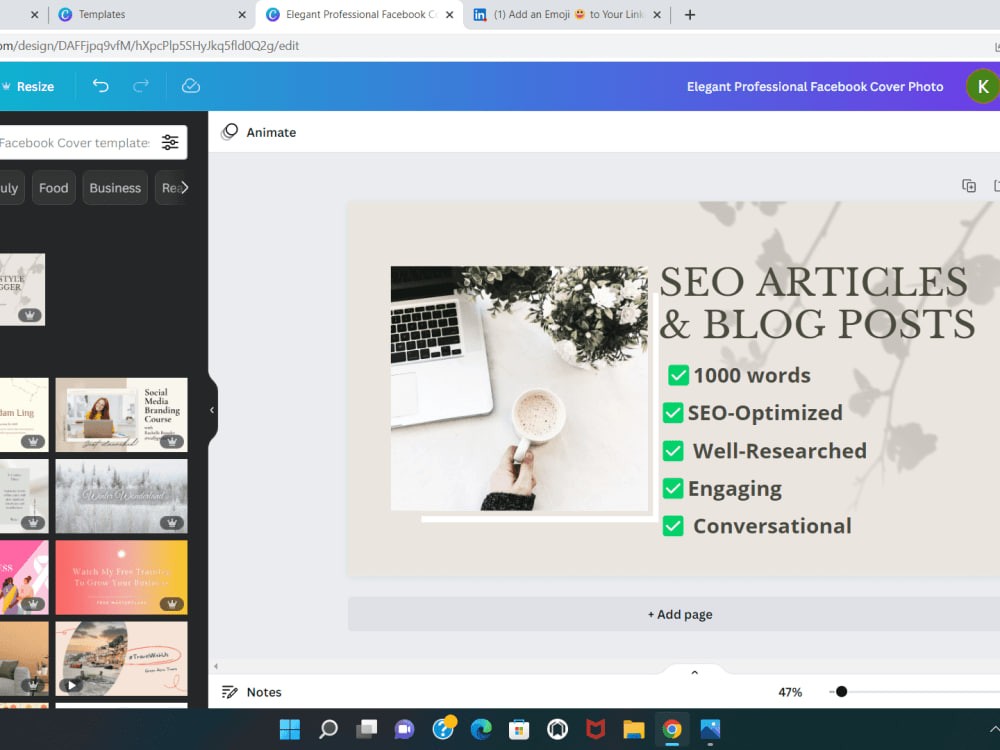The image size is (1000, 750).
Task: Click the Undo icon in the toolbar
Action: click(x=100, y=86)
